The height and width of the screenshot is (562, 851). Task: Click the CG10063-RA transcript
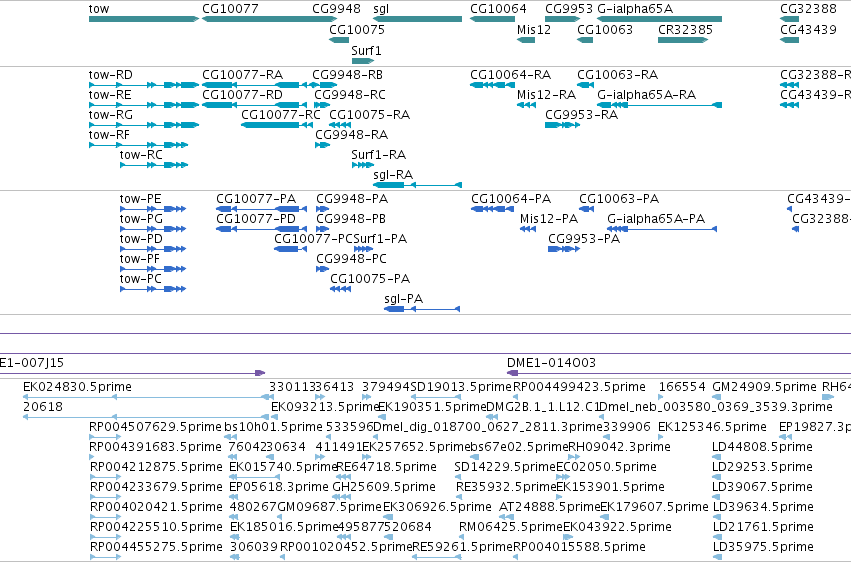click(585, 85)
